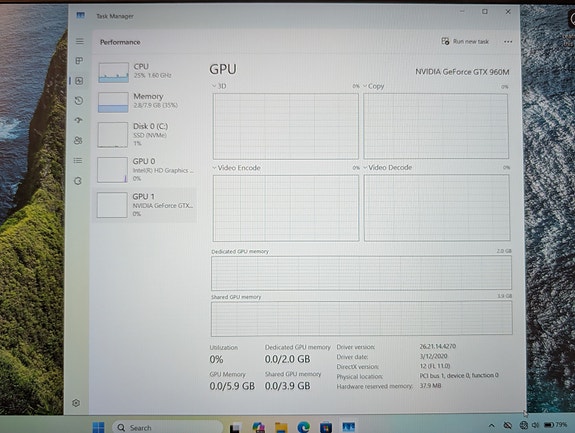
Task: Open the Services page icon
Action: tap(78, 181)
